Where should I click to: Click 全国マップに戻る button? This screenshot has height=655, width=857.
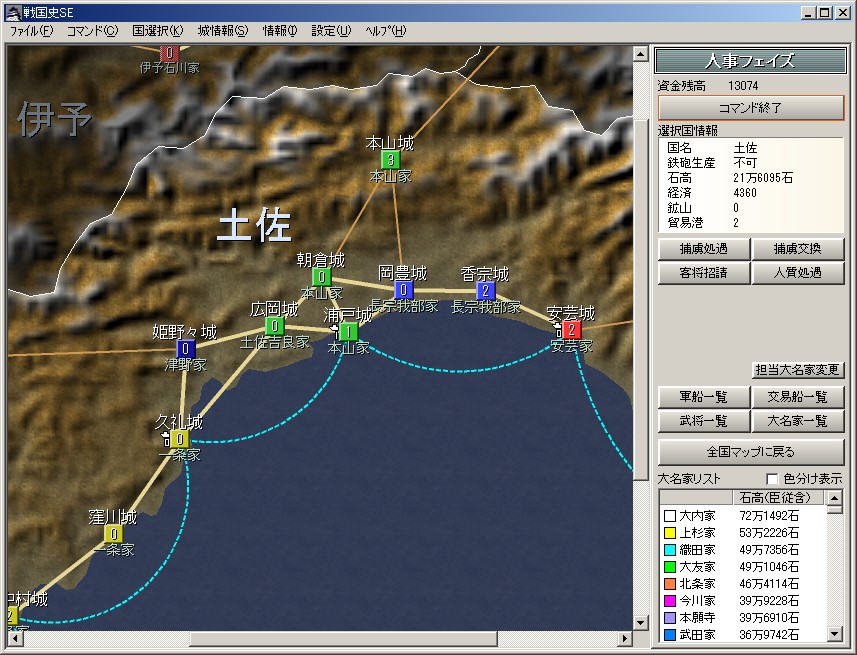tap(751, 452)
